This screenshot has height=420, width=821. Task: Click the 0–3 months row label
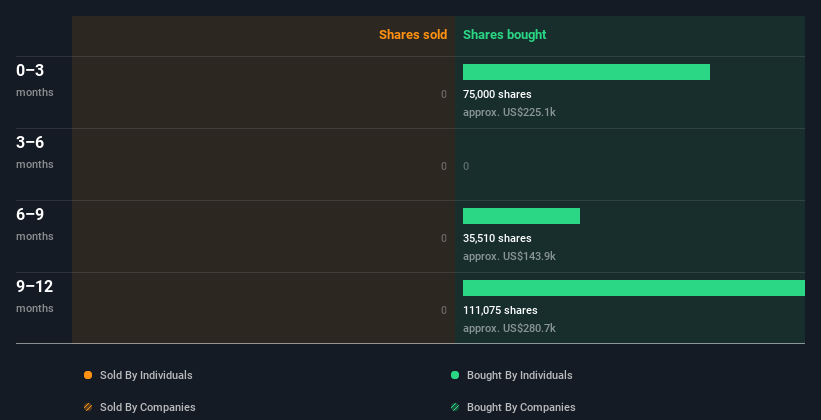click(x=35, y=80)
